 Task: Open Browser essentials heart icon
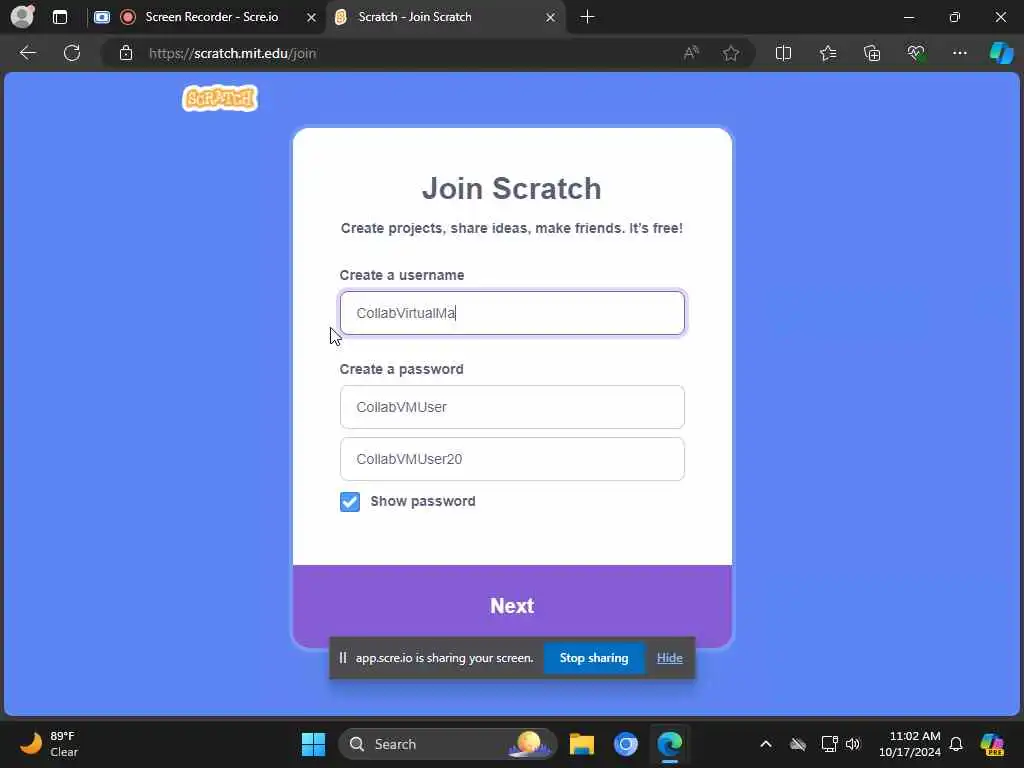[x=916, y=53]
